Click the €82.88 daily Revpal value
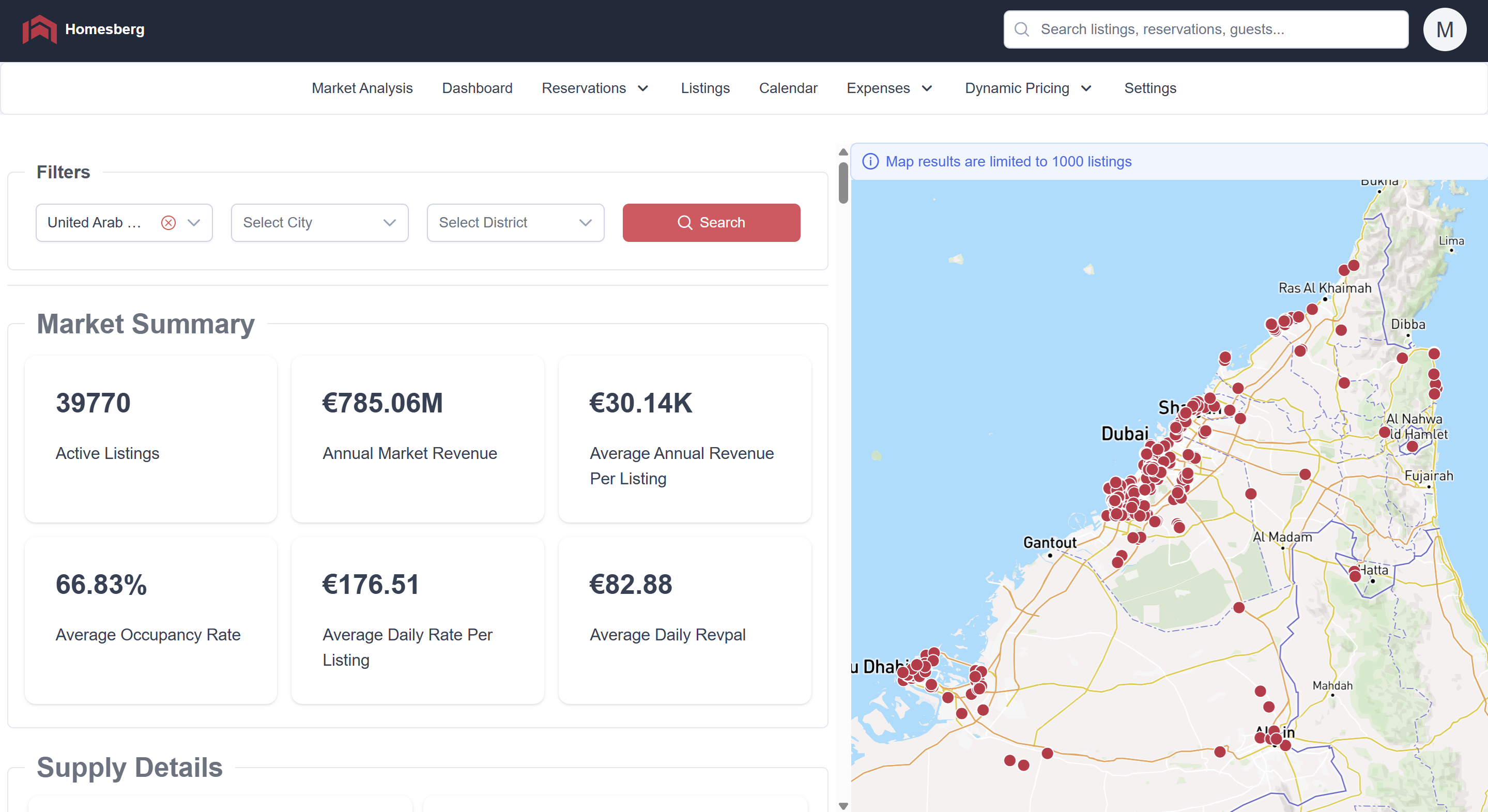 click(x=631, y=585)
